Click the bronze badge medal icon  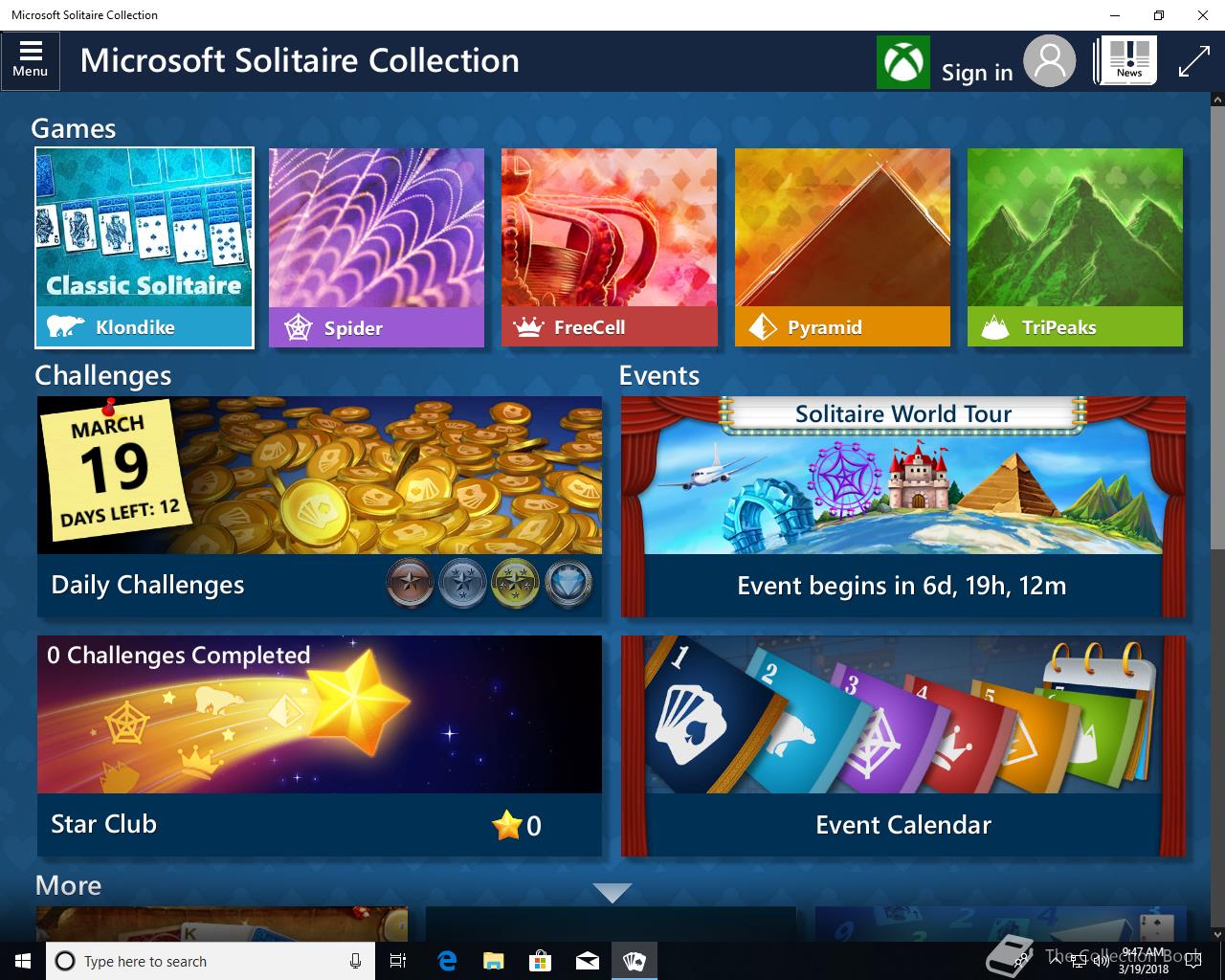pyautogui.click(x=411, y=583)
